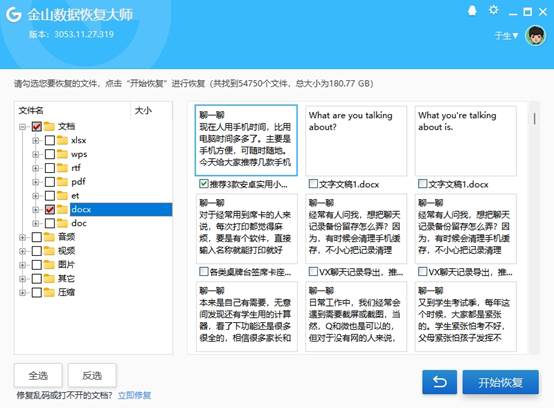This screenshot has height=408, width=554.
Task: Check the xlsx folder checkbox
Action: [50, 140]
